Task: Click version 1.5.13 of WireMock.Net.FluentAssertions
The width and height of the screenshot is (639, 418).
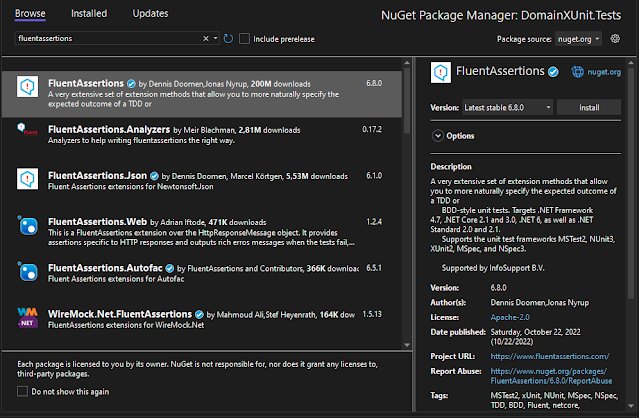Action: tap(372, 314)
